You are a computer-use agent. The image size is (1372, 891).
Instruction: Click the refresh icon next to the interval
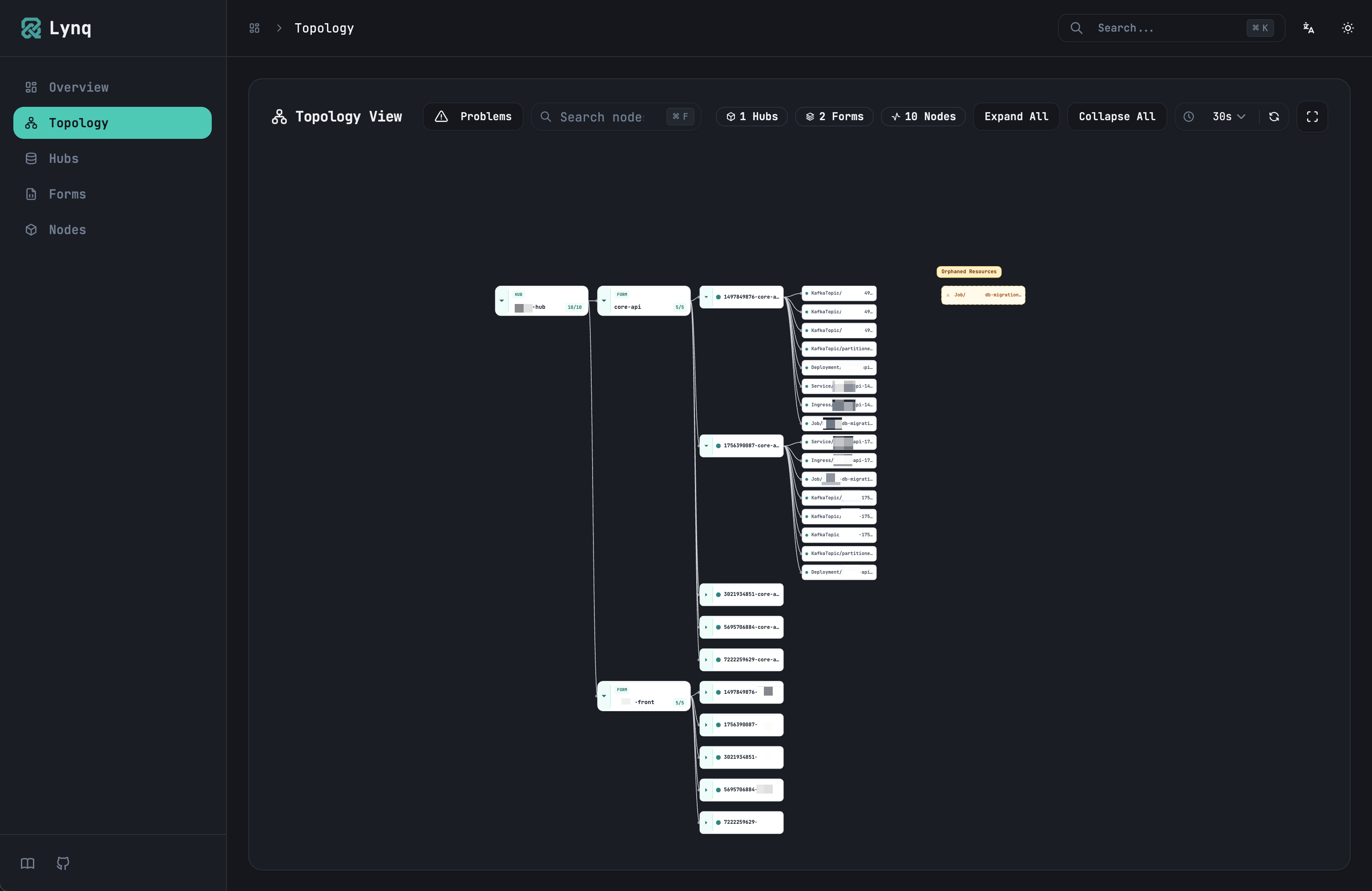click(x=1273, y=117)
